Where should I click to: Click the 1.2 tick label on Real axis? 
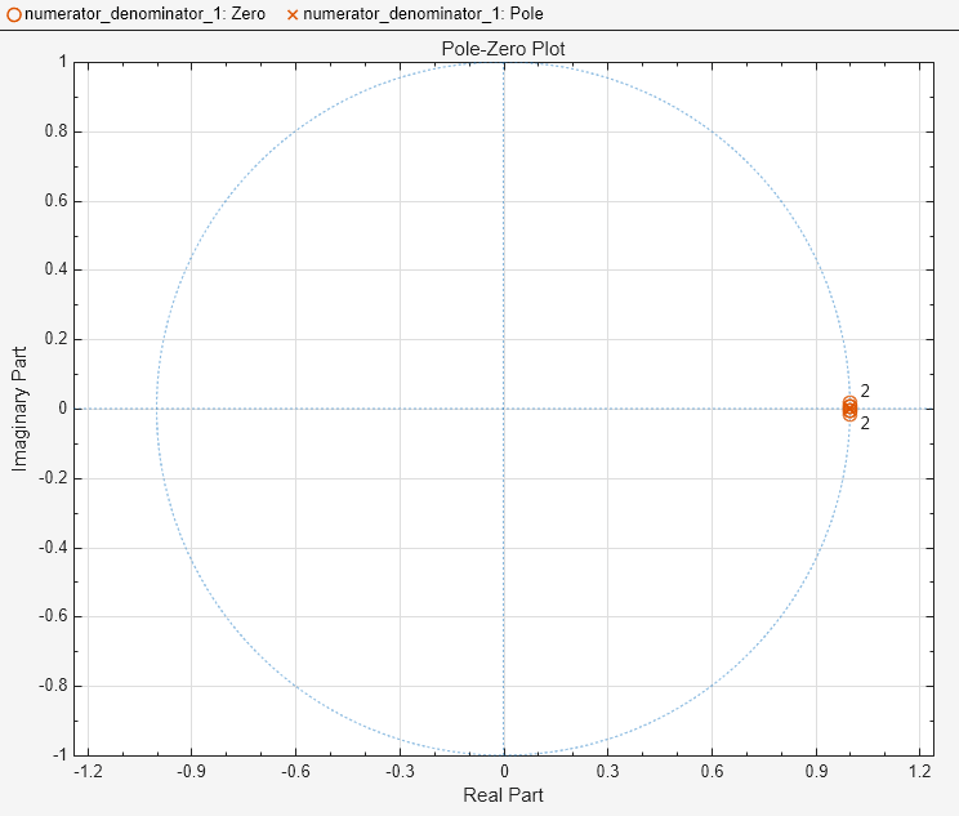tap(920, 771)
